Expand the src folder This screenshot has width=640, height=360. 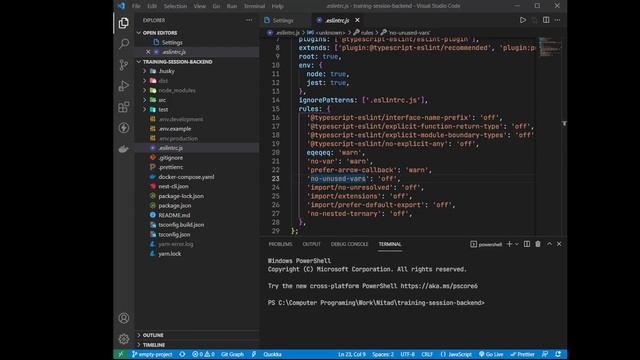pos(144,100)
